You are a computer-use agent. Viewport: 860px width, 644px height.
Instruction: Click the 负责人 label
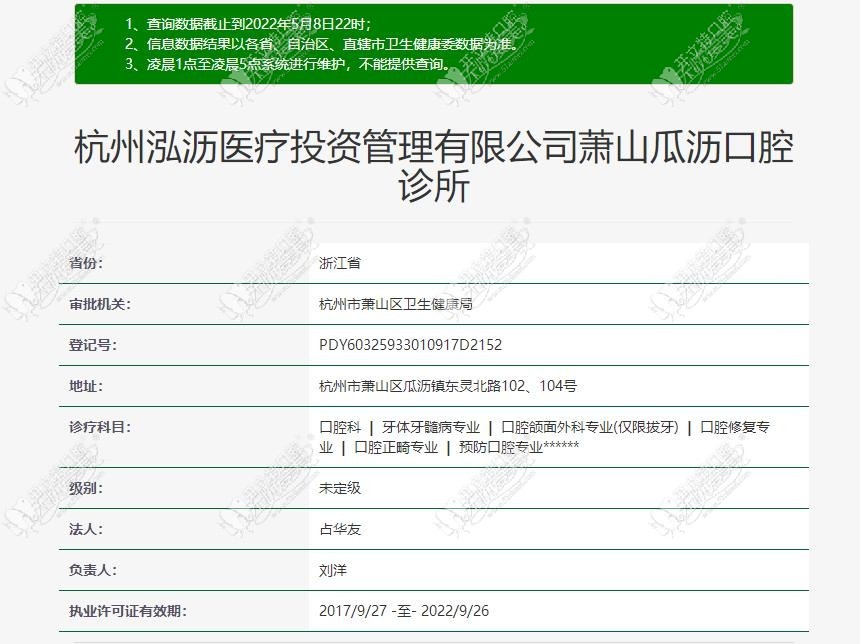[x=93, y=570]
